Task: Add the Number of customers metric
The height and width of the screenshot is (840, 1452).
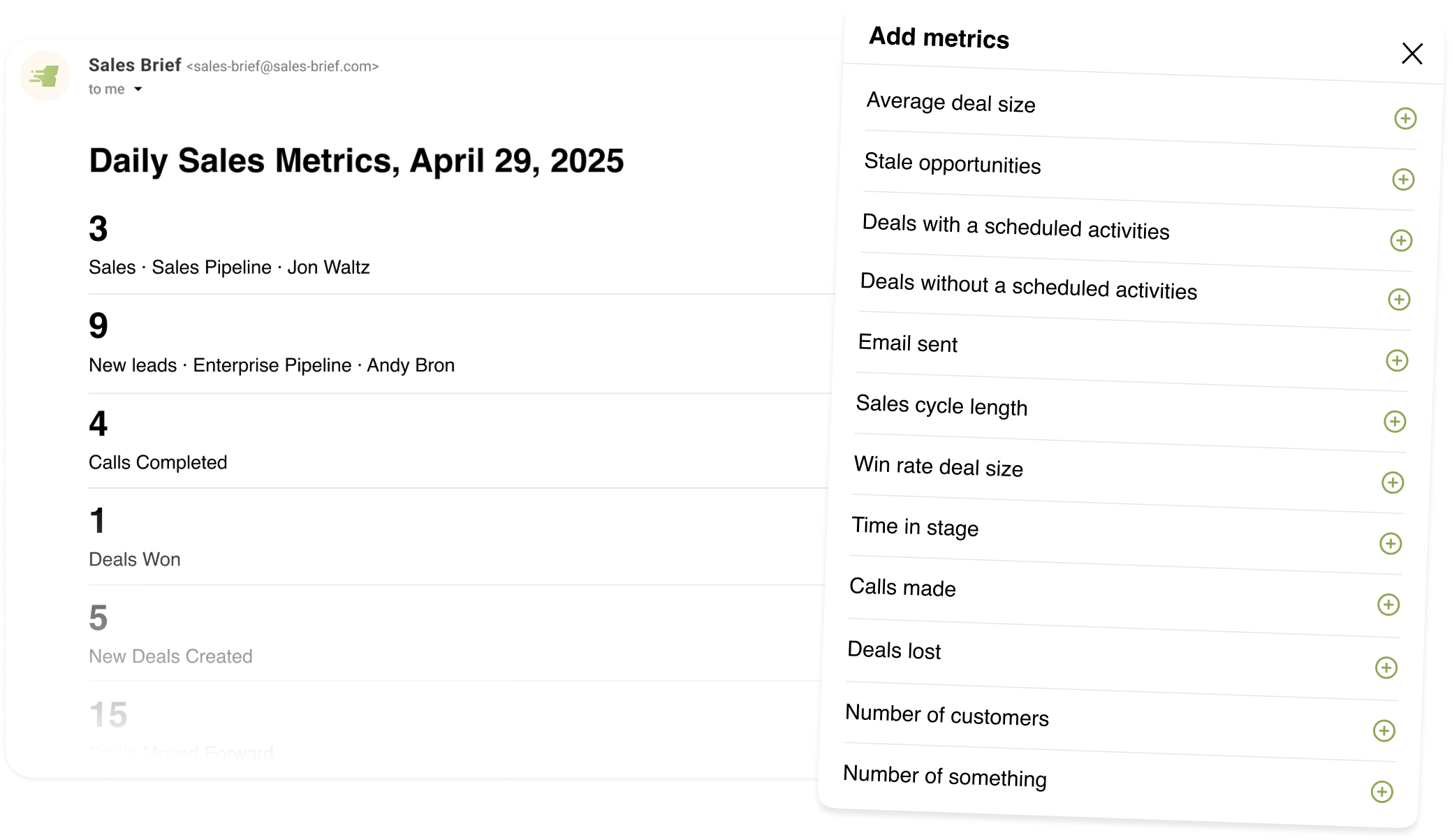Action: click(1384, 731)
